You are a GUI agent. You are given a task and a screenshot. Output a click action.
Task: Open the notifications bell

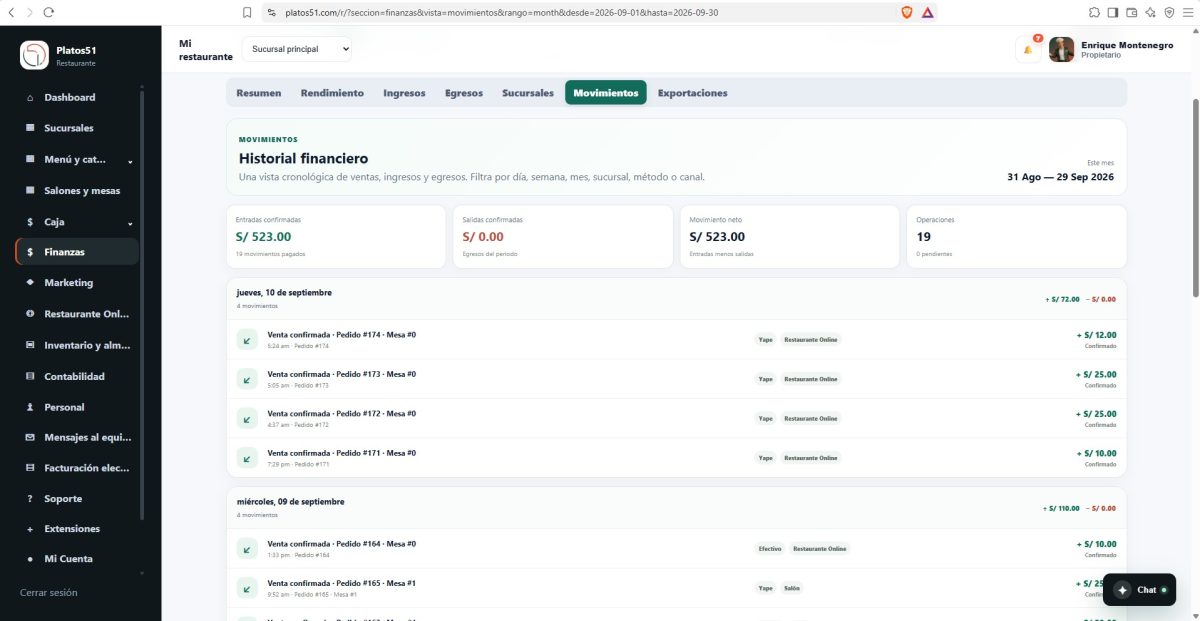[1028, 49]
